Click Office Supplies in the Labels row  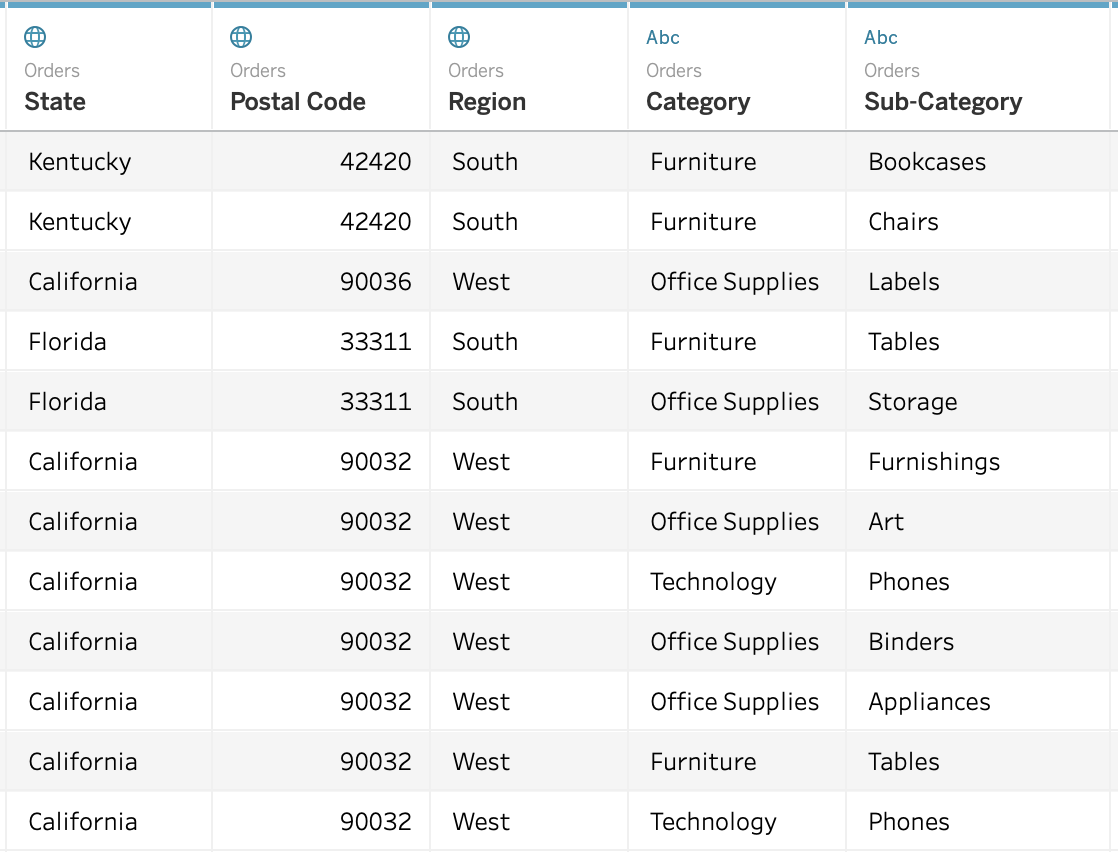pyautogui.click(x=734, y=282)
